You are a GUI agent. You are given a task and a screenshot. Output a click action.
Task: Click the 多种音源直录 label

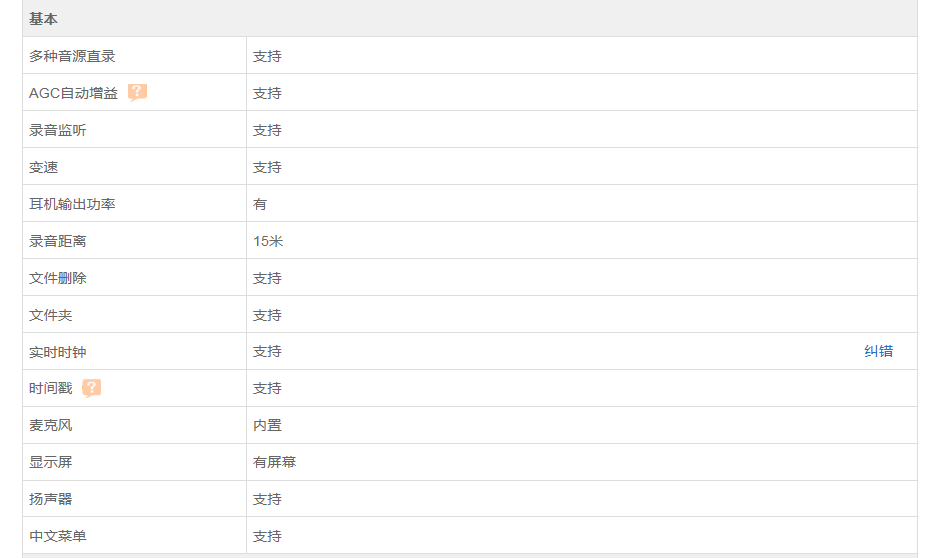click(x=72, y=56)
